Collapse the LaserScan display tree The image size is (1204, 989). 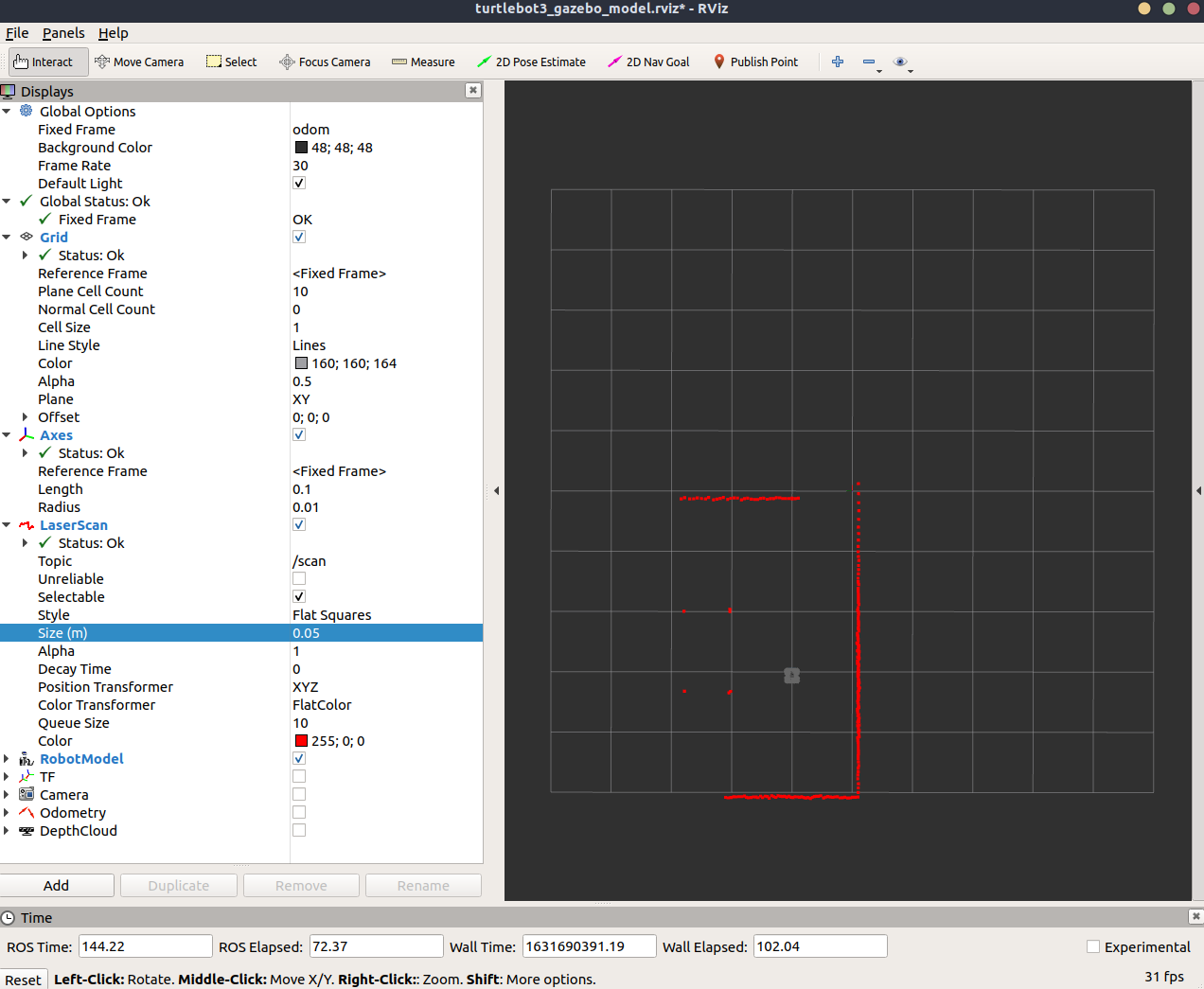(7, 525)
